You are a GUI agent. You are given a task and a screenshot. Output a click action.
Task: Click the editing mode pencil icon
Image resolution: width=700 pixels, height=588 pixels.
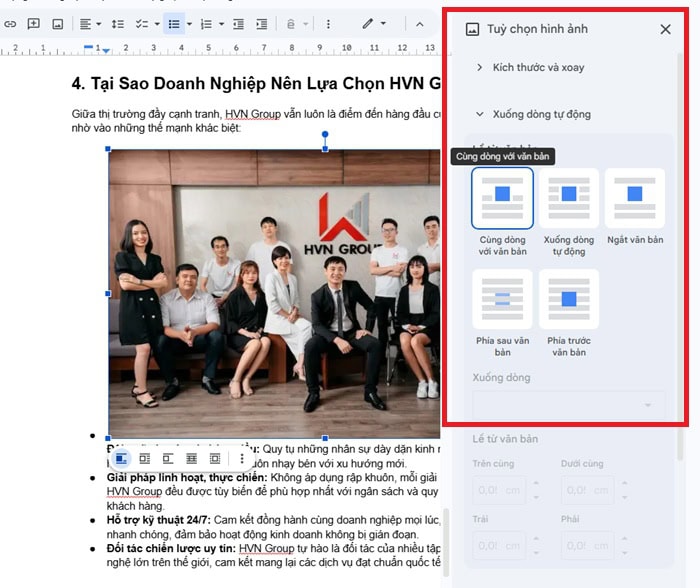point(367,24)
